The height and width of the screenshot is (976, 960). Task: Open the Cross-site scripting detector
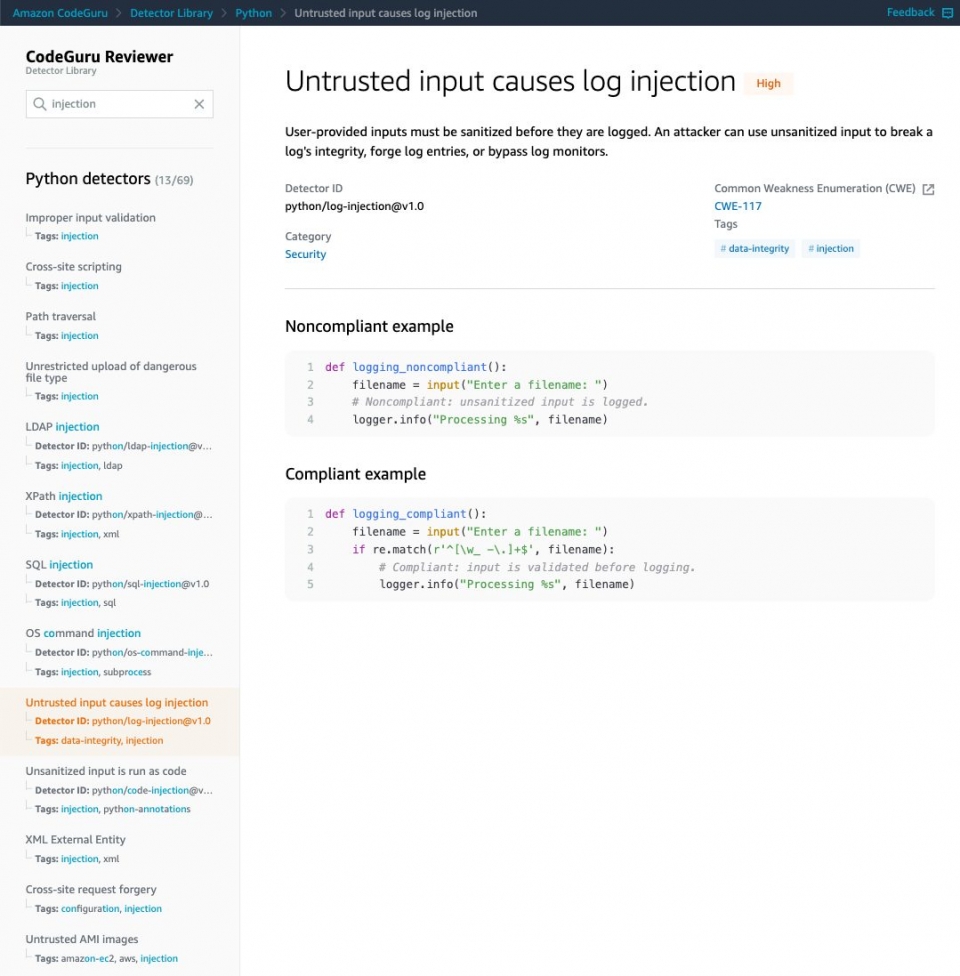pos(72,266)
